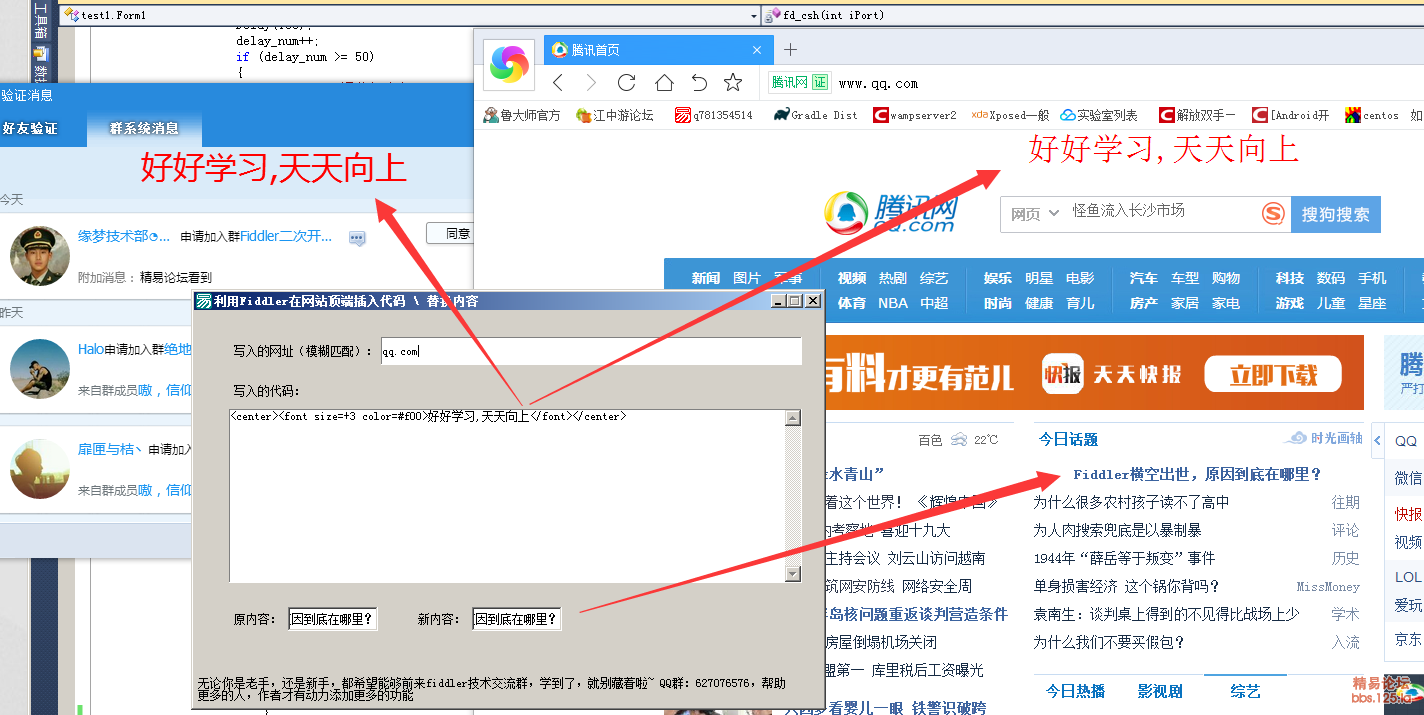Open the 科技 navigation link
Image resolution: width=1424 pixels, height=715 pixels.
point(1290,278)
